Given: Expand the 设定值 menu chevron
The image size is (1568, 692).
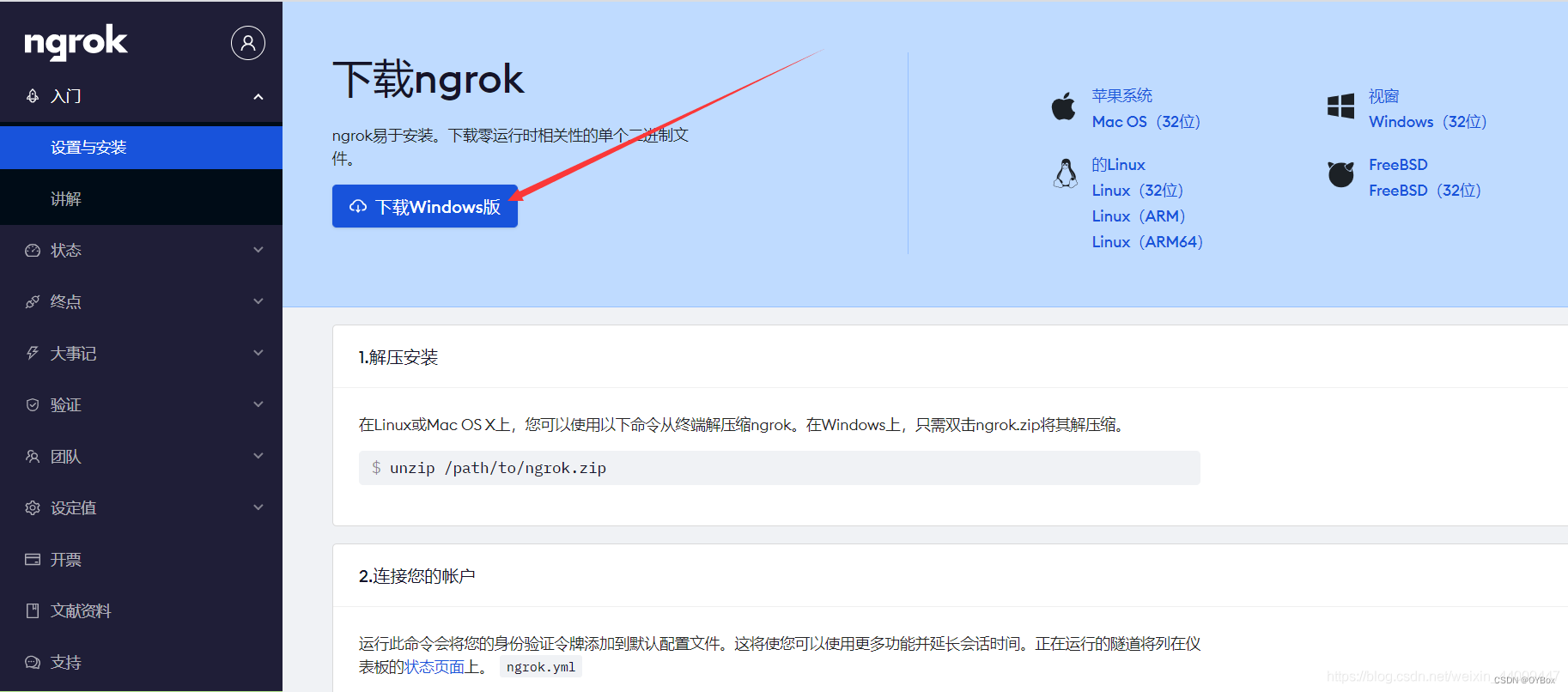Looking at the screenshot, I should coord(258,507).
